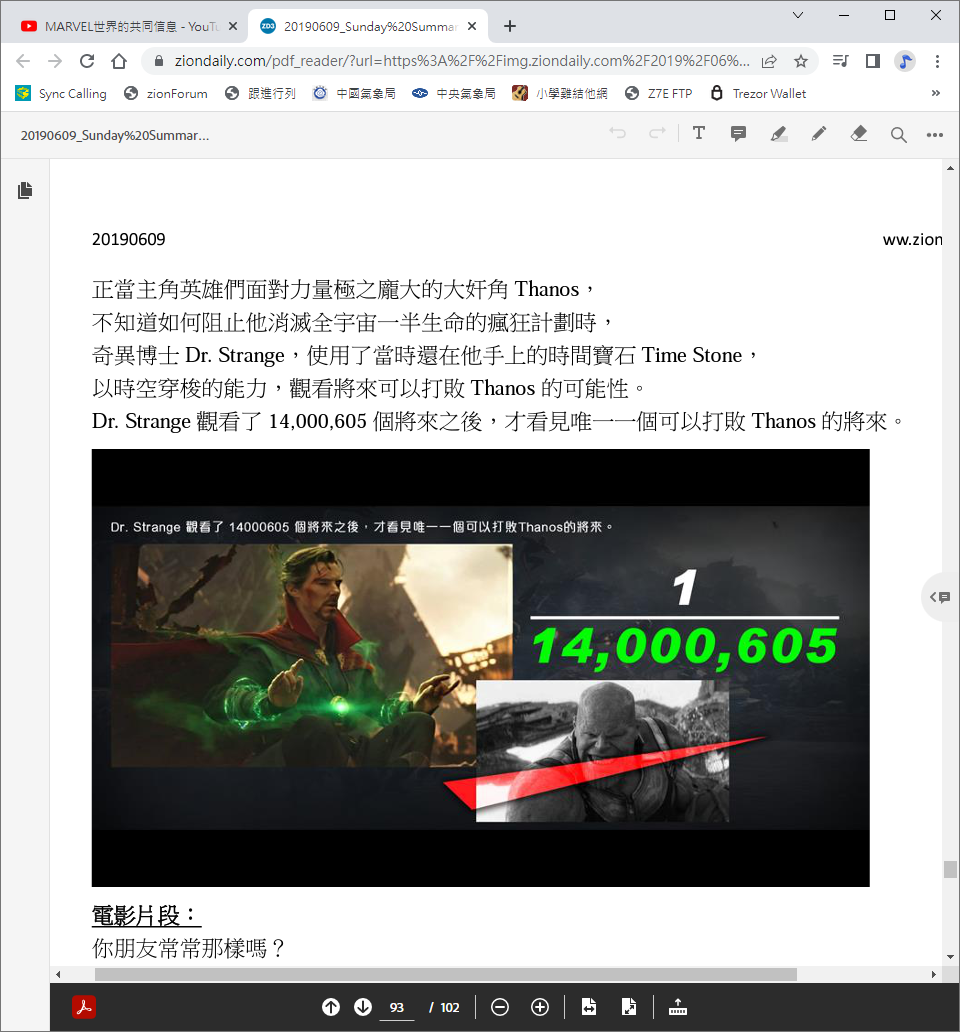Open Chrome three-dot menu
This screenshot has width=960, height=1032.
pos(937,61)
